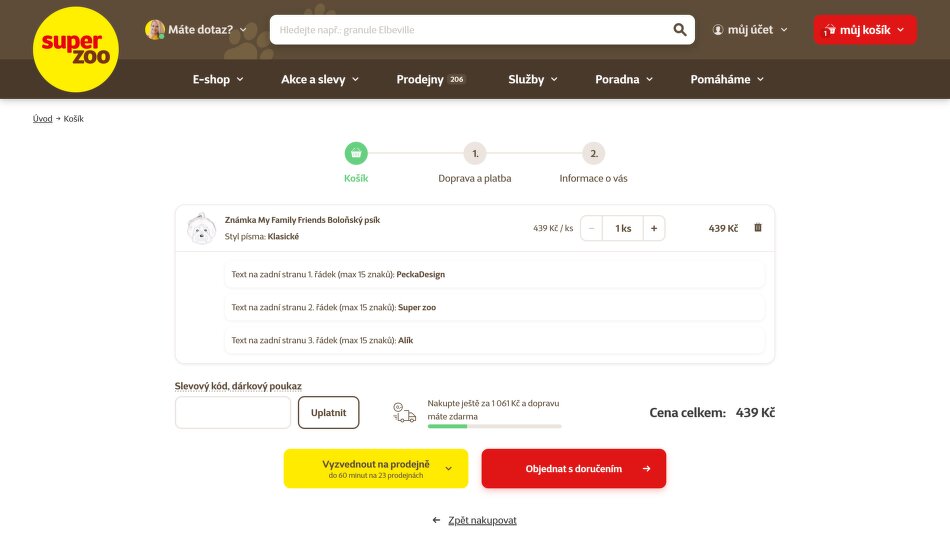Open the E-shop menu
This screenshot has width=950, height=552.
218,79
